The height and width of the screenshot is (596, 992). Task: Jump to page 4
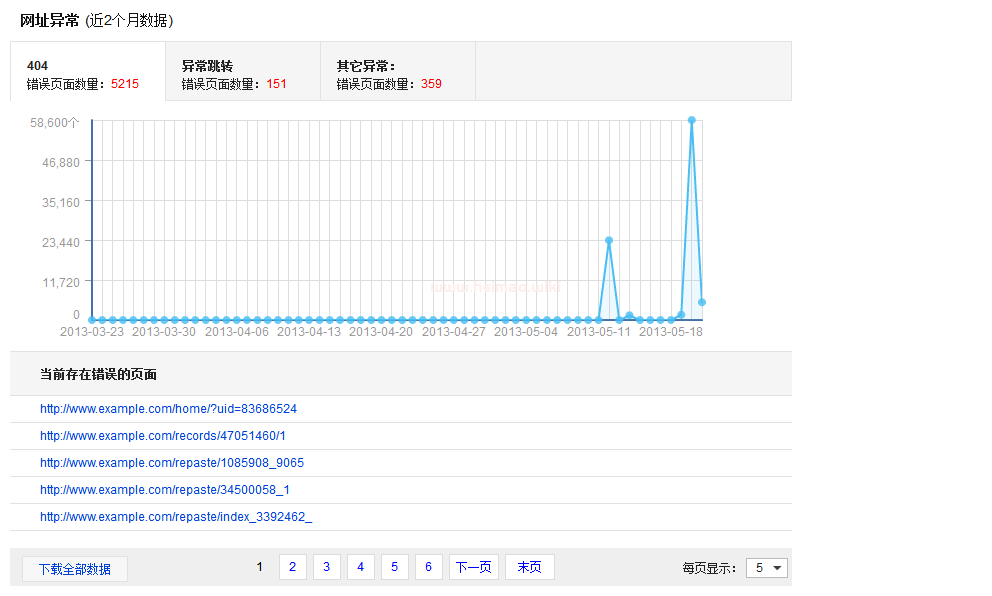click(x=360, y=567)
